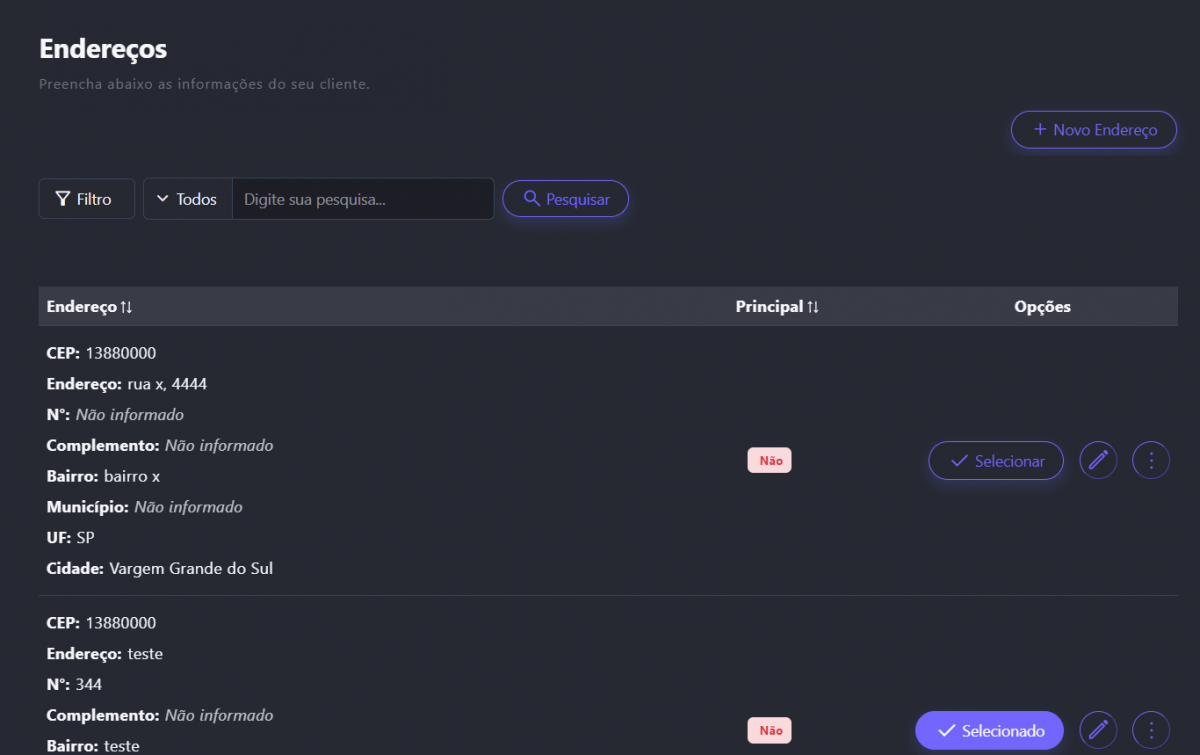Open the three-dot options menu for rua x address
Screen dimensions: 1200x755
[x=1151, y=461]
